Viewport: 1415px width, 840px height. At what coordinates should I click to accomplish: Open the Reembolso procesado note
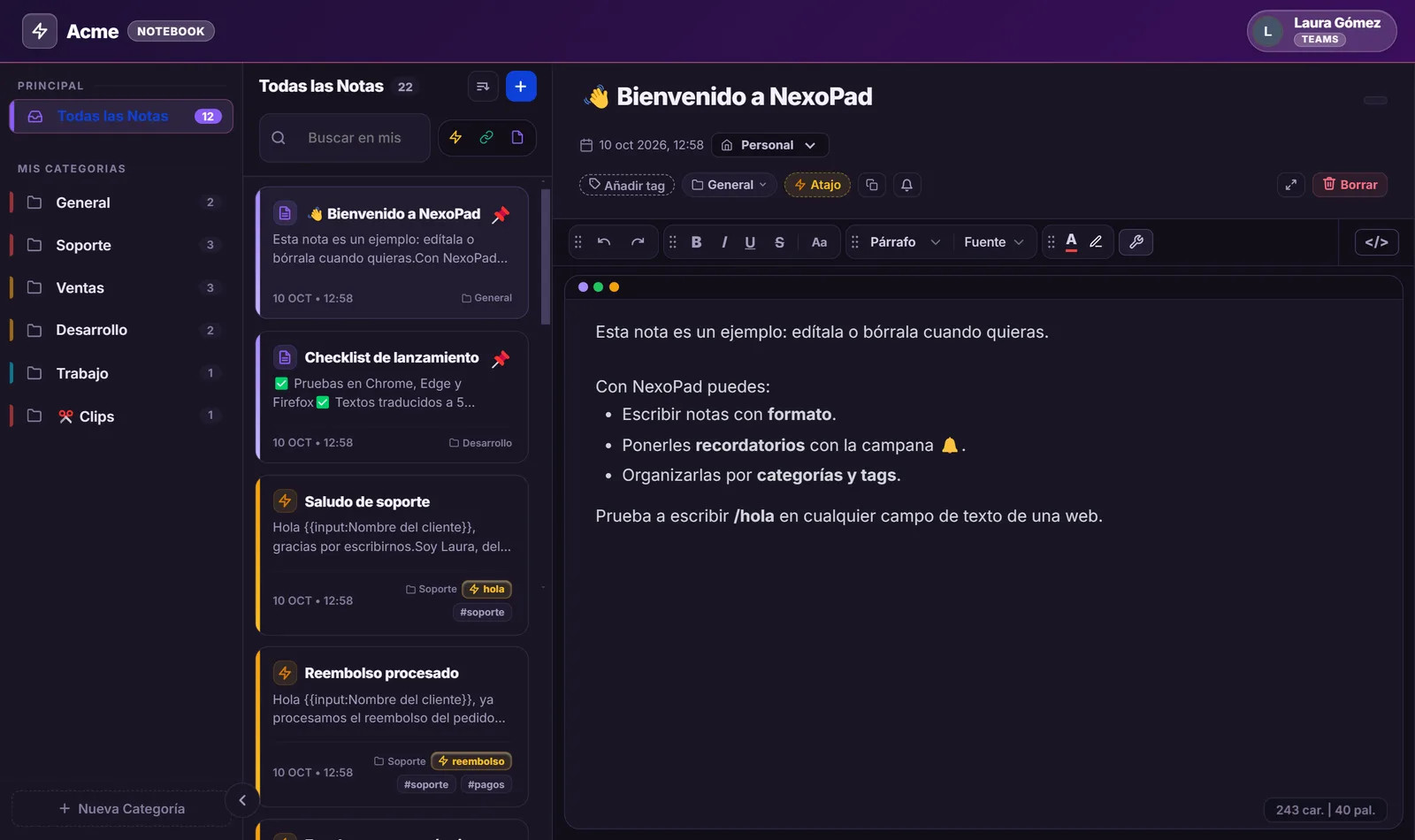click(x=392, y=727)
